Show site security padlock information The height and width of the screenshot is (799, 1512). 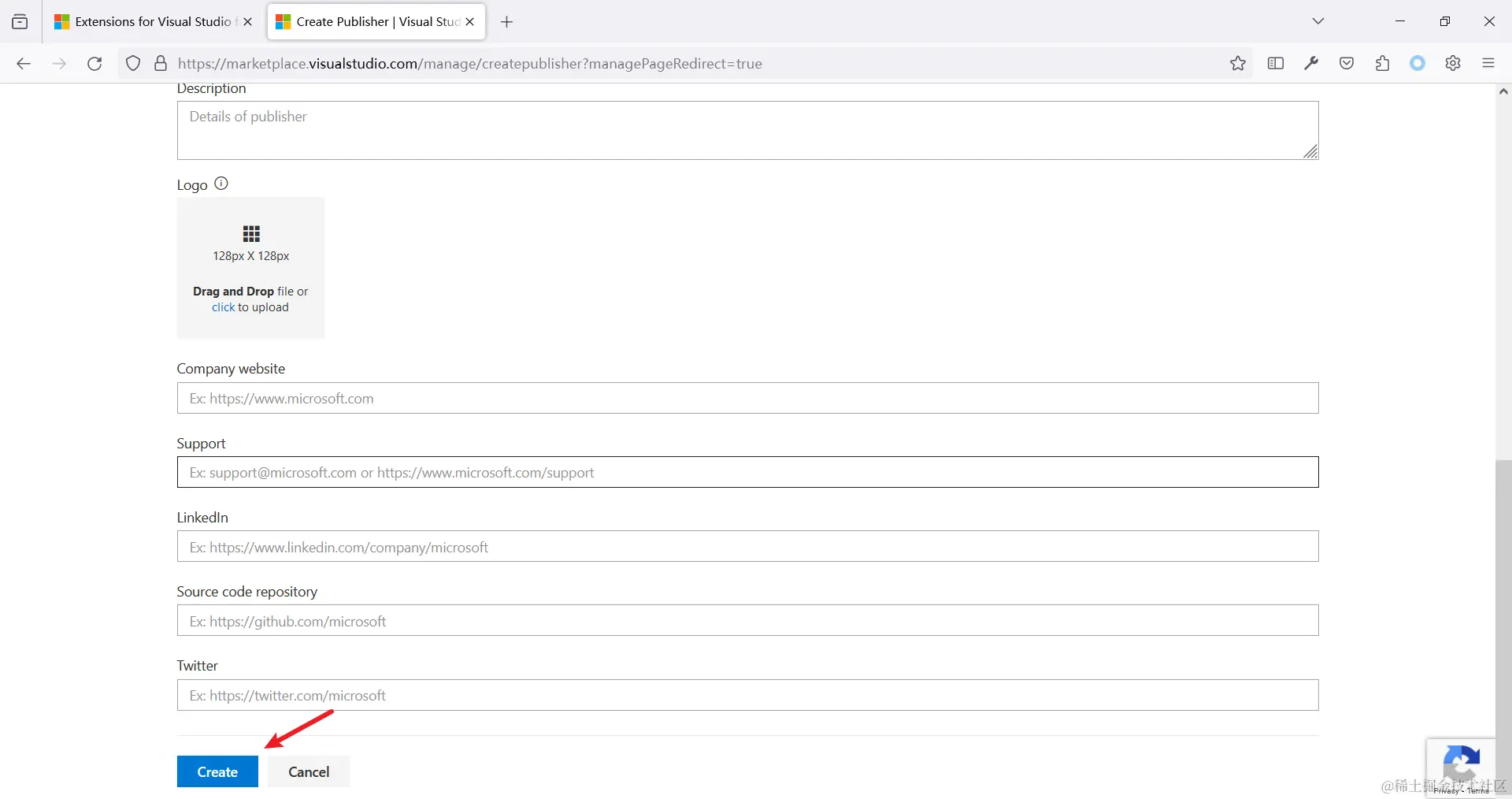coord(161,64)
